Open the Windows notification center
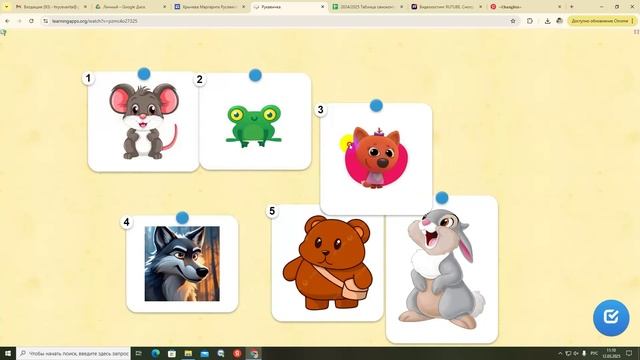This screenshot has width=640, height=360. (629, 353)
